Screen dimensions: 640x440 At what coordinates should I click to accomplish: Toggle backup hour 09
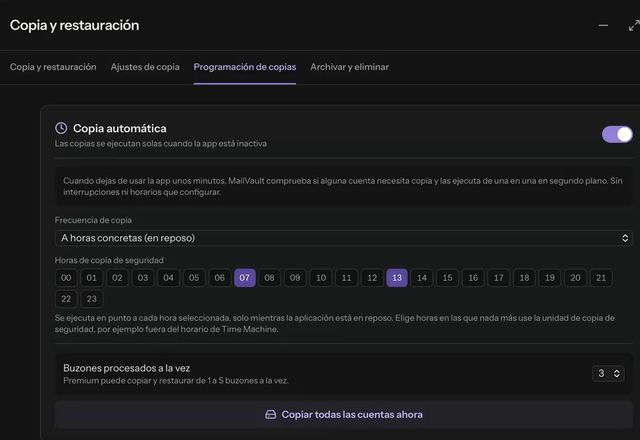point(295,278)
